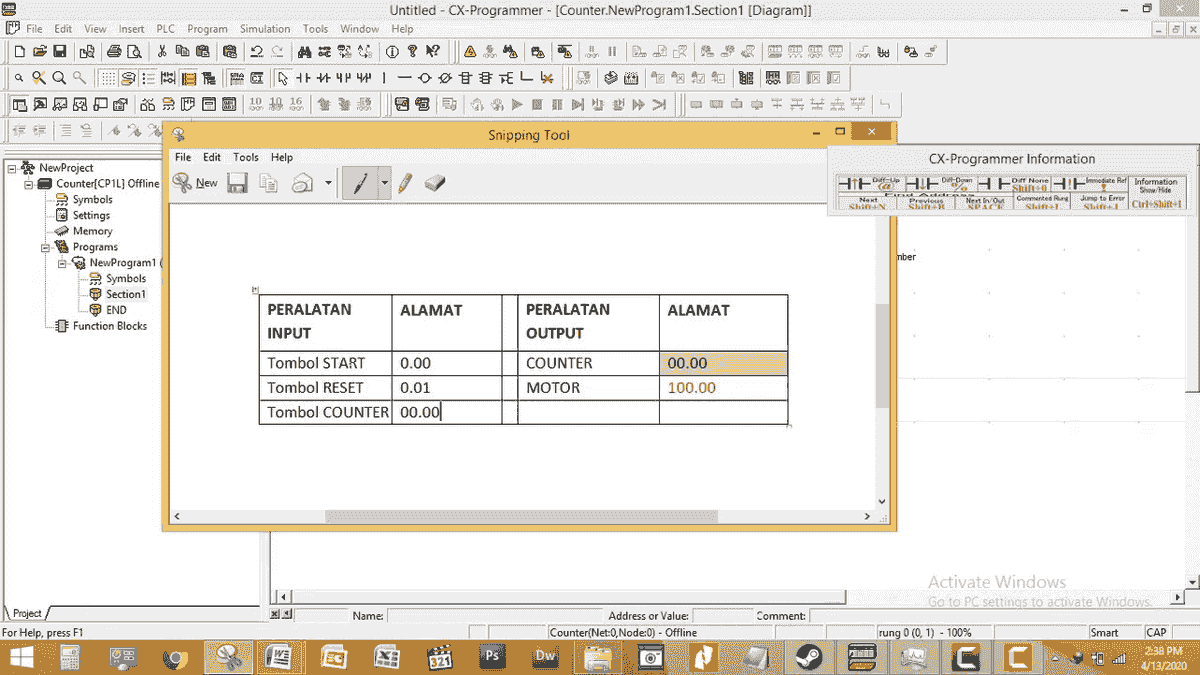Collapse the NewProgram1 tree node
1200x675 pixels.
coord(62,263)
